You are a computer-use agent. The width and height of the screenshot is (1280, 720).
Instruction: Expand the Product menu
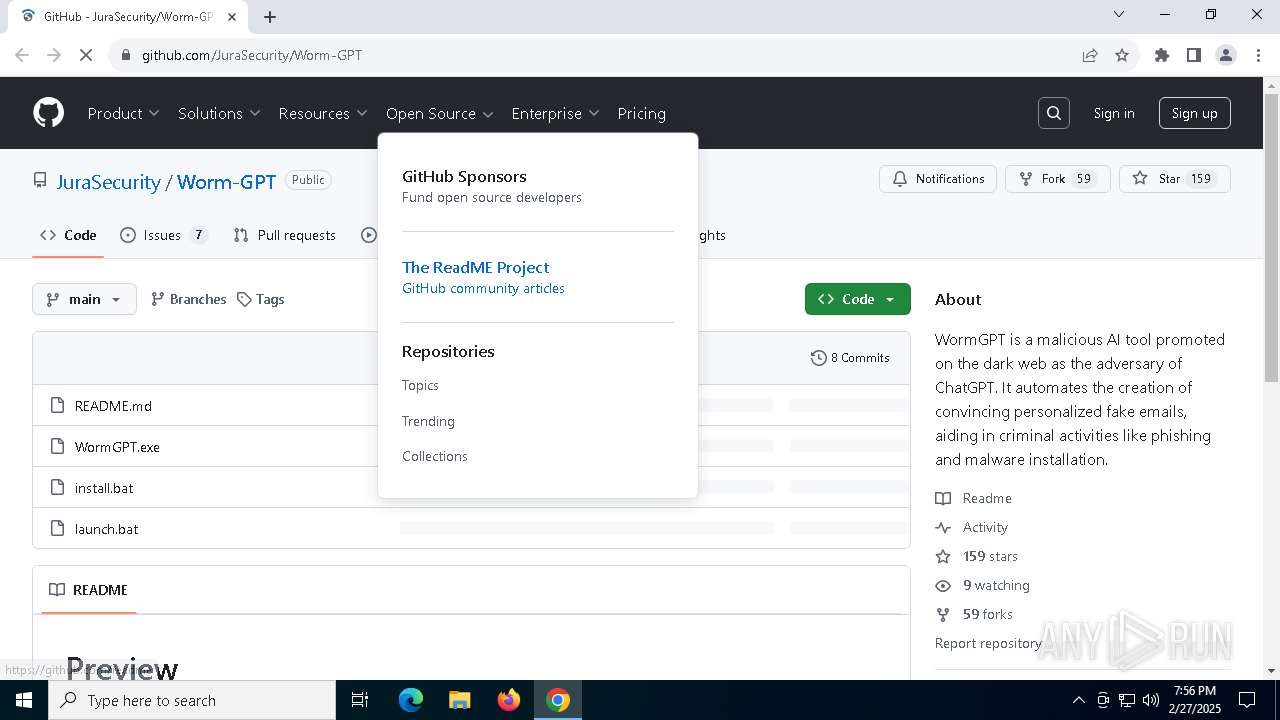(x=123, y=114)
